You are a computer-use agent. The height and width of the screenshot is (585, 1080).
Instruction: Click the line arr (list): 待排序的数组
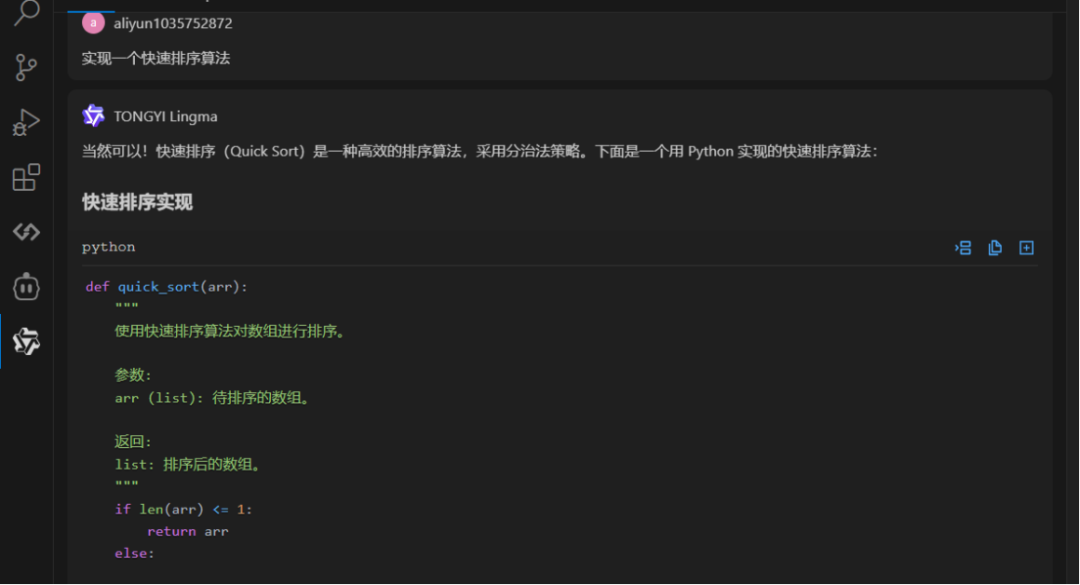[212, 398]
